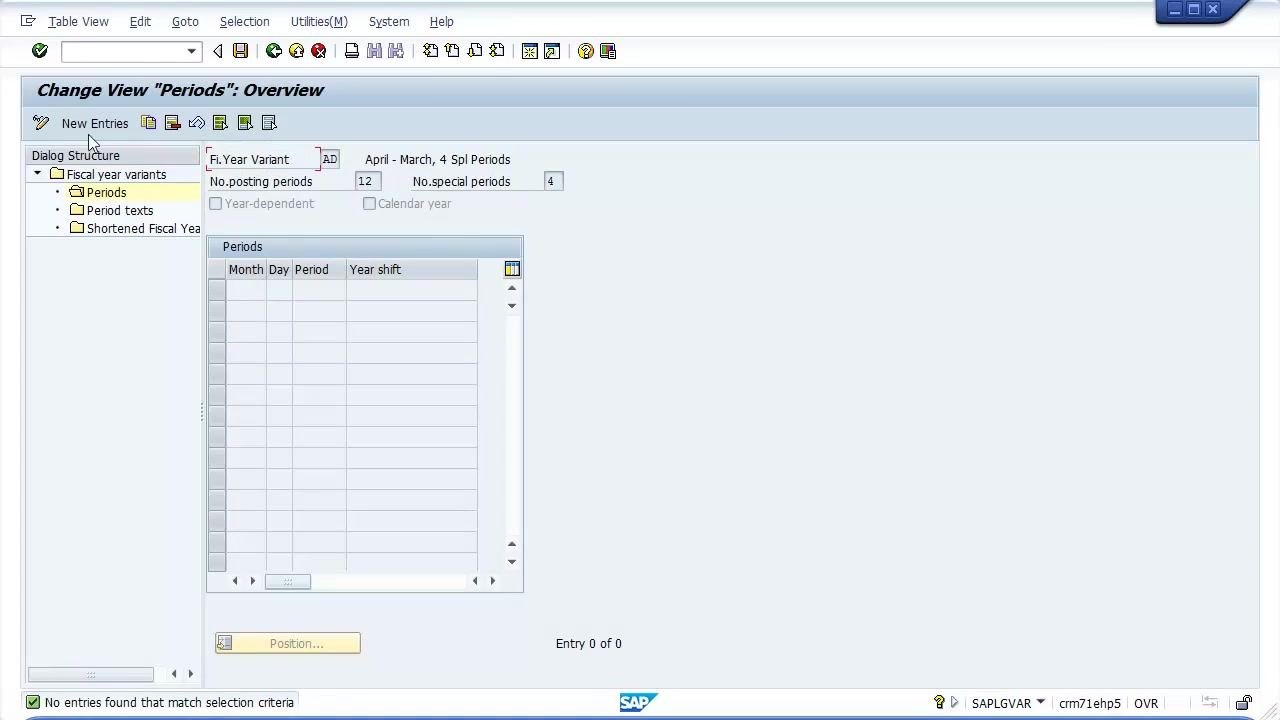The image size is (1280, 720).
Task: Open the command field dropdown arrow
Action: (191, 51)
